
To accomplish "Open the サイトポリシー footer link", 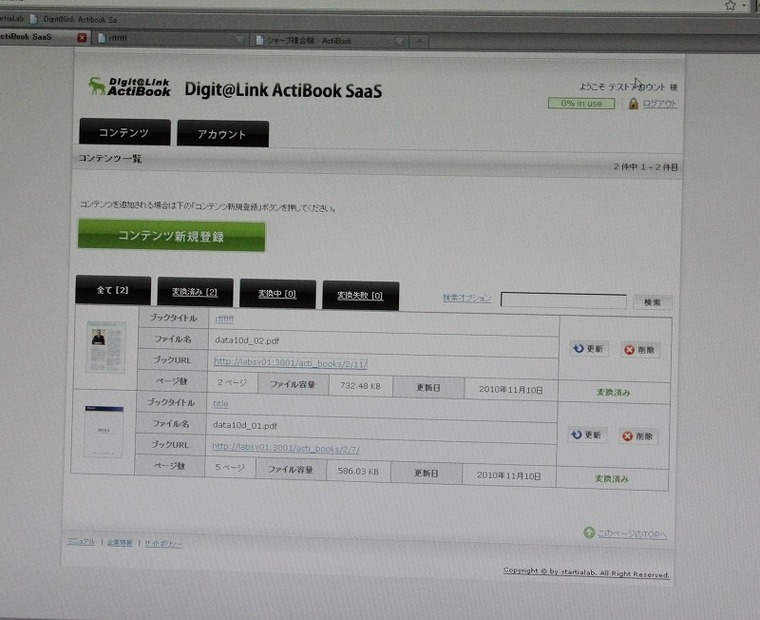I will (163, 543).
